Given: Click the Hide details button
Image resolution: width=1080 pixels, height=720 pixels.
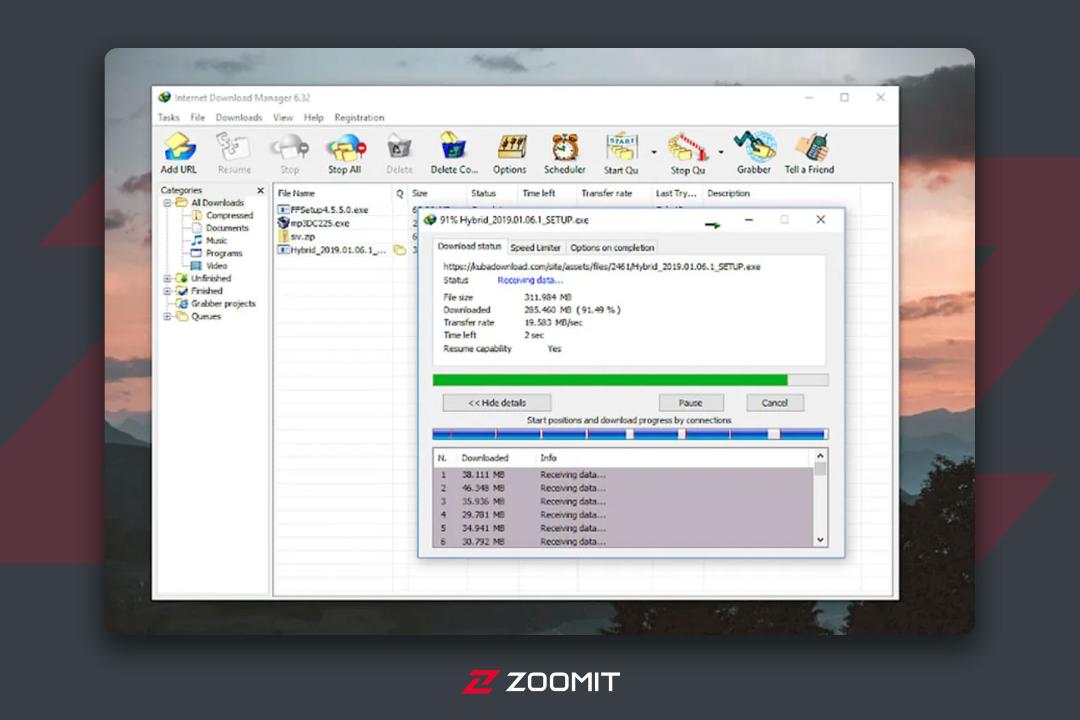Looking at the screenshot, I should (497, 403).
